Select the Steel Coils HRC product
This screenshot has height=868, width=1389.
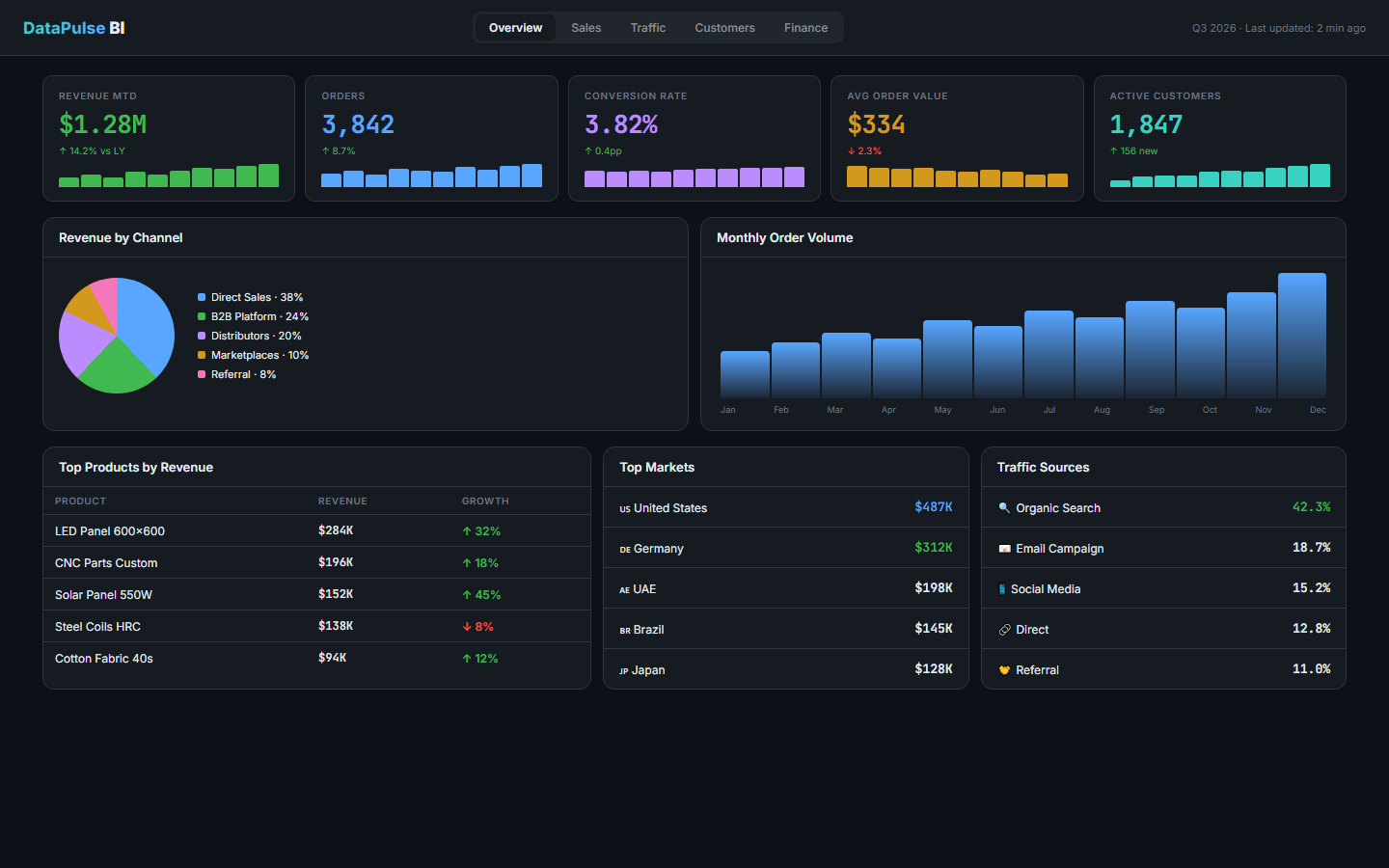pos(97,627)
